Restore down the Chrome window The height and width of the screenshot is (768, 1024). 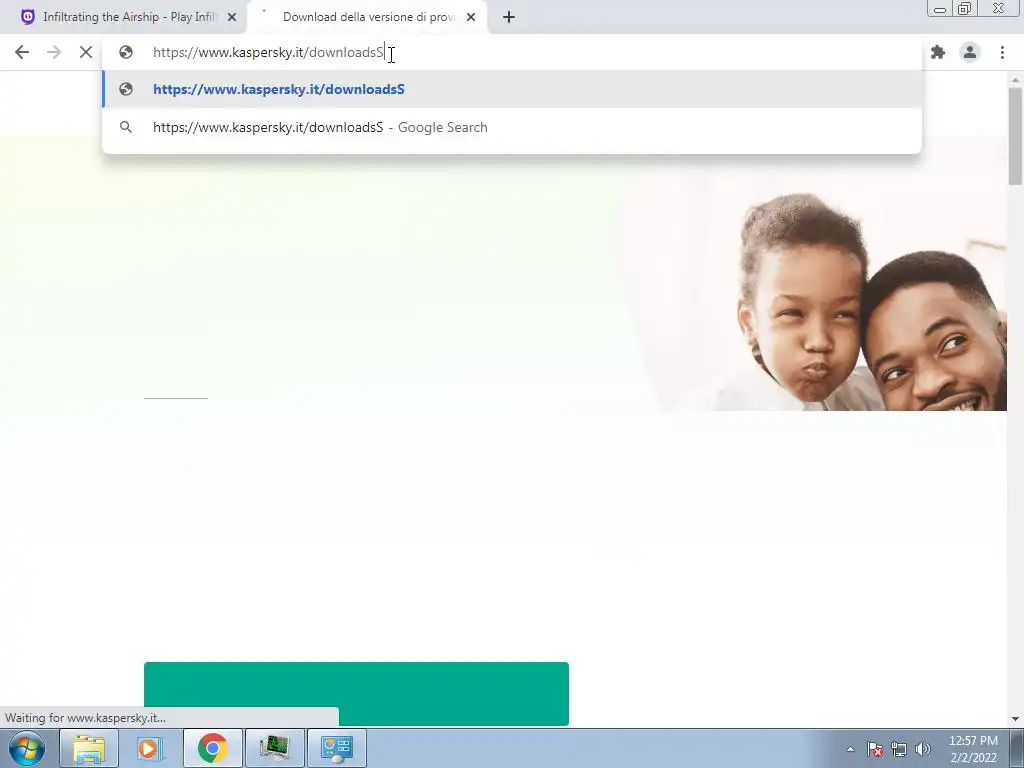(x=965, y=8)
